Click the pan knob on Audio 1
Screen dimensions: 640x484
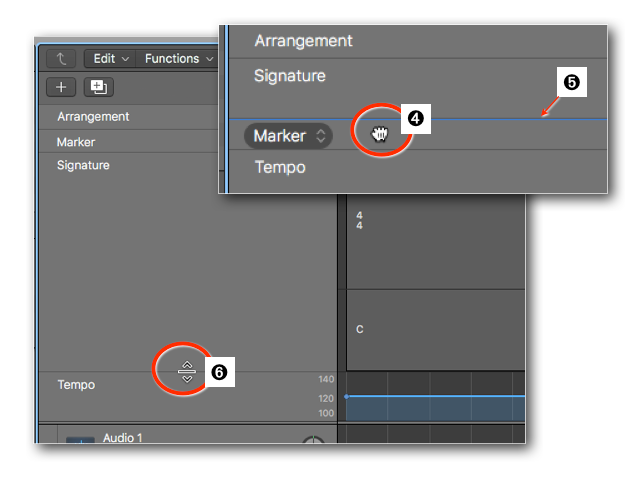click(313, 441)
